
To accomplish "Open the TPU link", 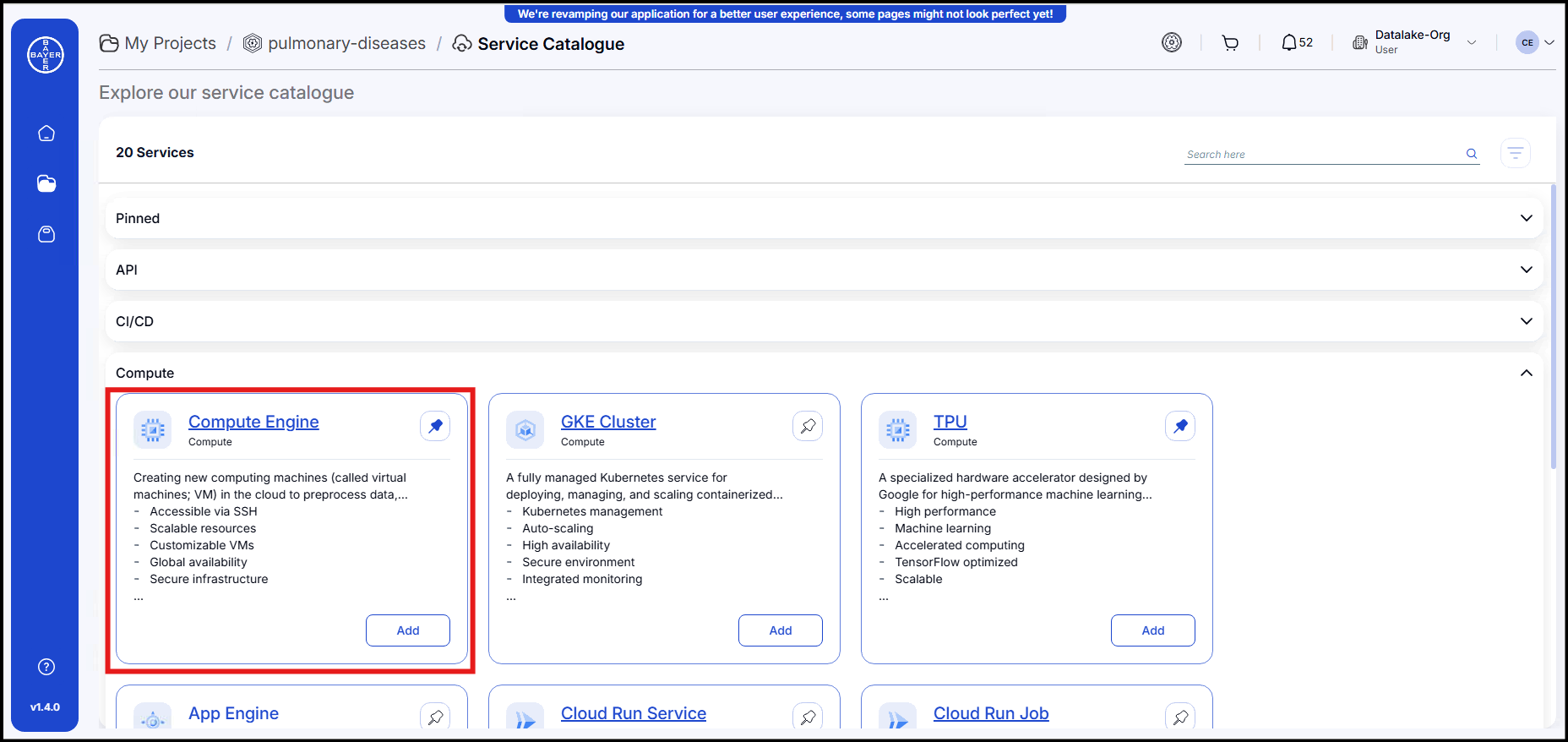I will point(950,422).
